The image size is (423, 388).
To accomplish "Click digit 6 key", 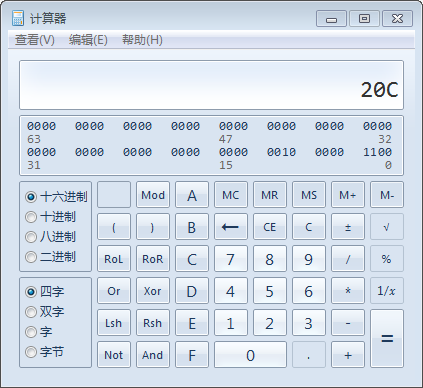I will tap(309, 291).
